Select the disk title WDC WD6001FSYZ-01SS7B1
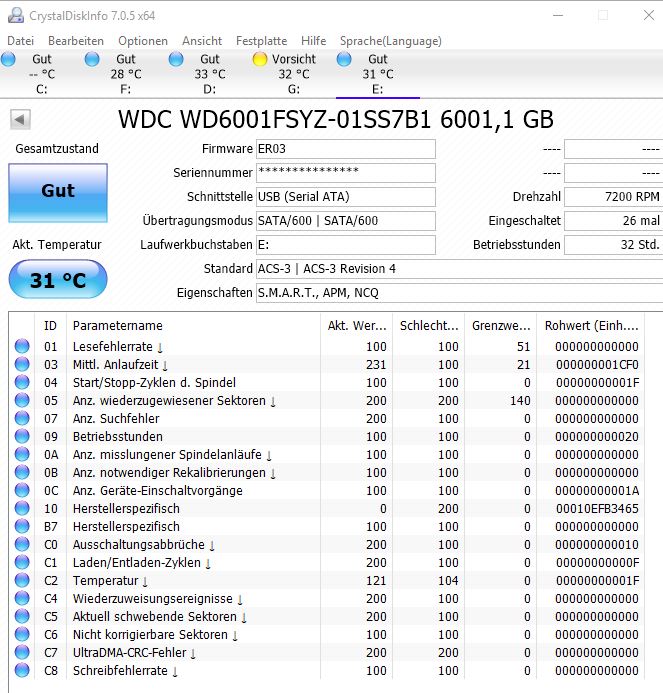The image size is (663, 693). pos(274,119)
